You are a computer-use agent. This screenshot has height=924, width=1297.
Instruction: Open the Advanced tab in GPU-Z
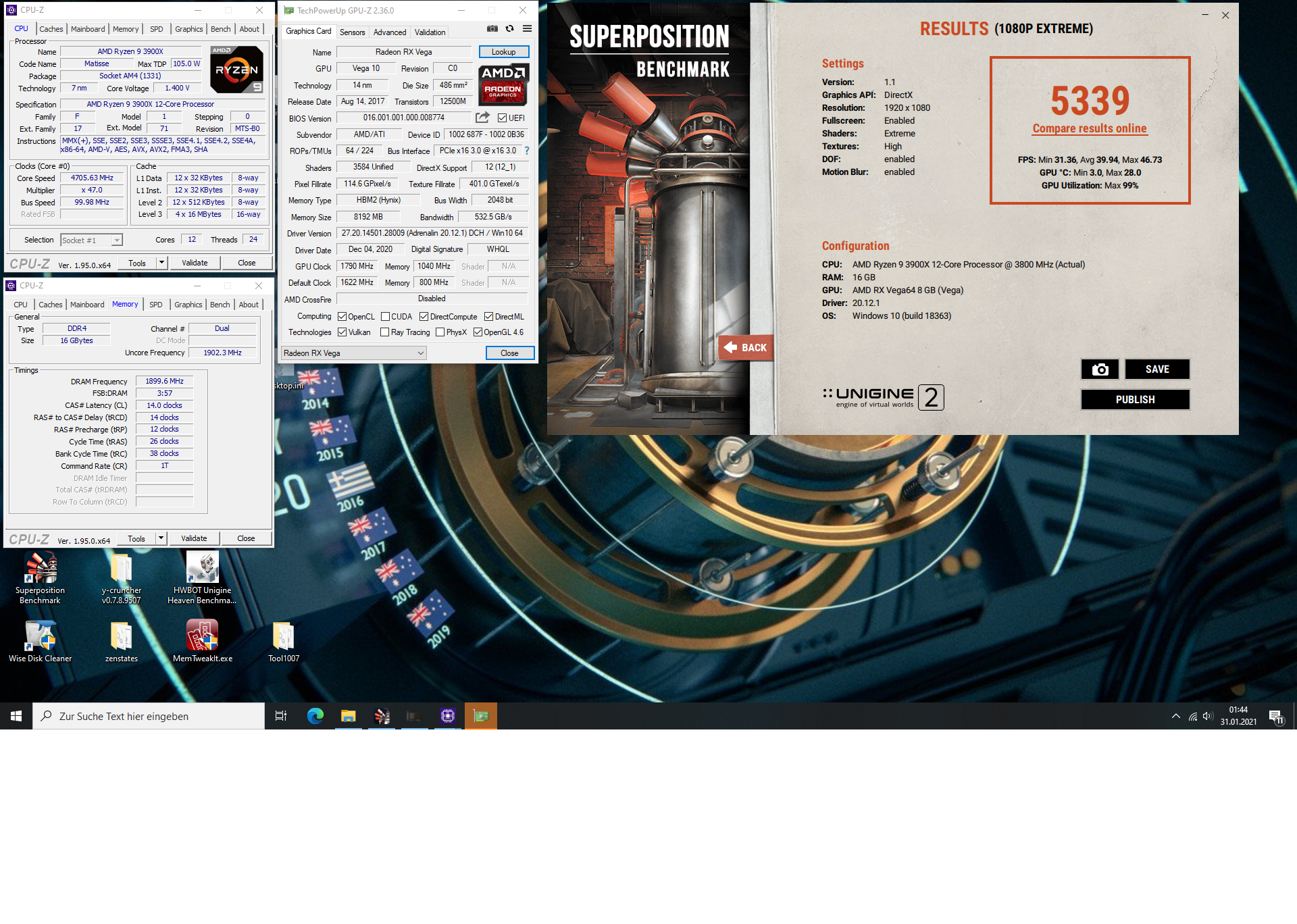tap(390, 32)
